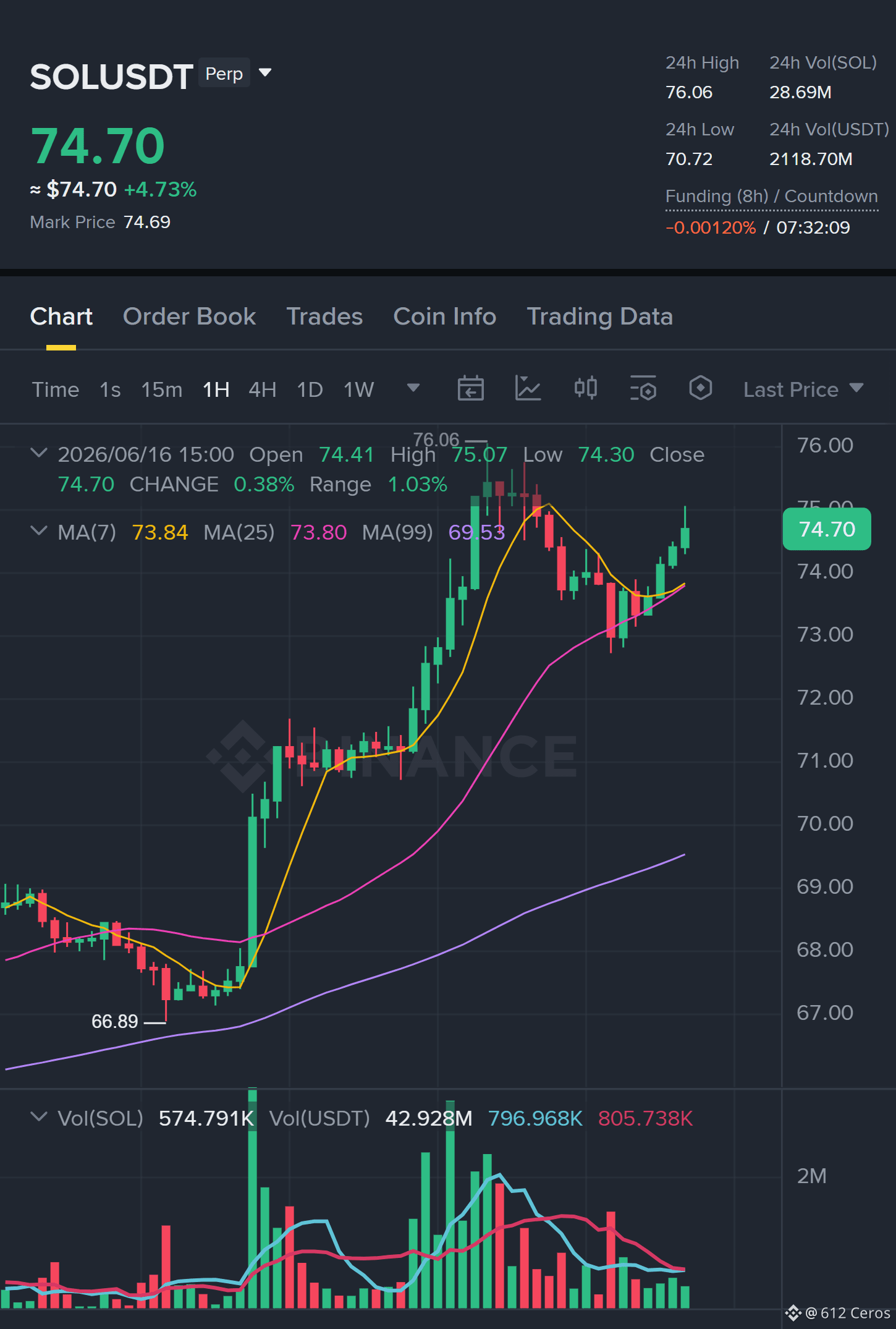The image size is (896, 1329).
Task: Open the chart drawing tools icon
Action: pyautogui.click(x=528, y=389)
